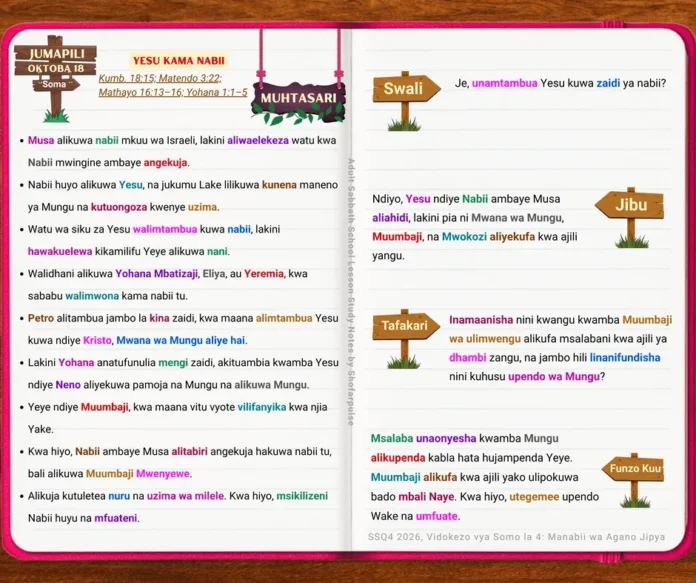
Task: Click the red name "Yeremia"
Action: [x=264, y=274]
